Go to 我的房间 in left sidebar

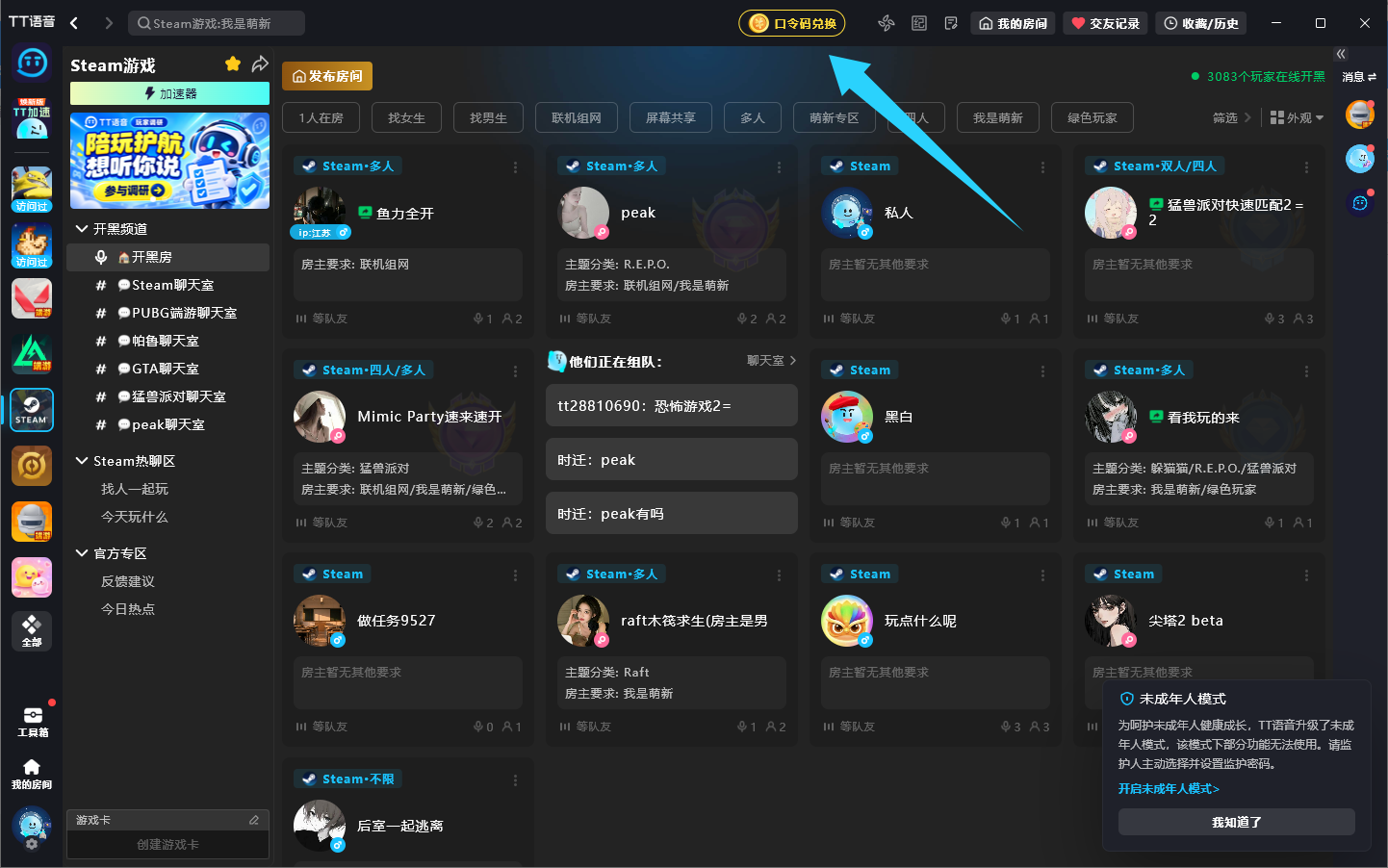(x=32, y=774)
